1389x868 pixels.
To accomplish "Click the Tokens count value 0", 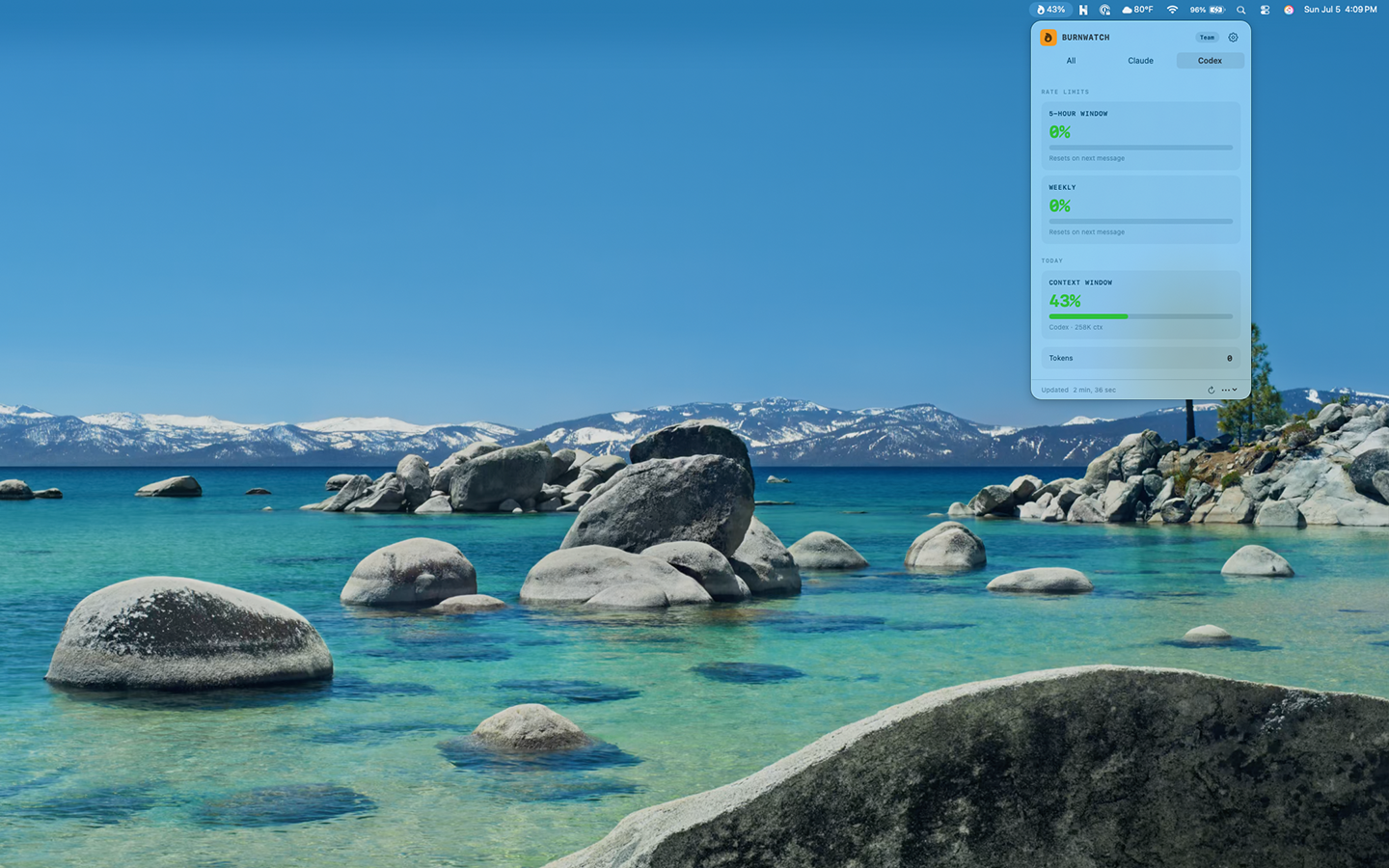I will pos(1229,358).
